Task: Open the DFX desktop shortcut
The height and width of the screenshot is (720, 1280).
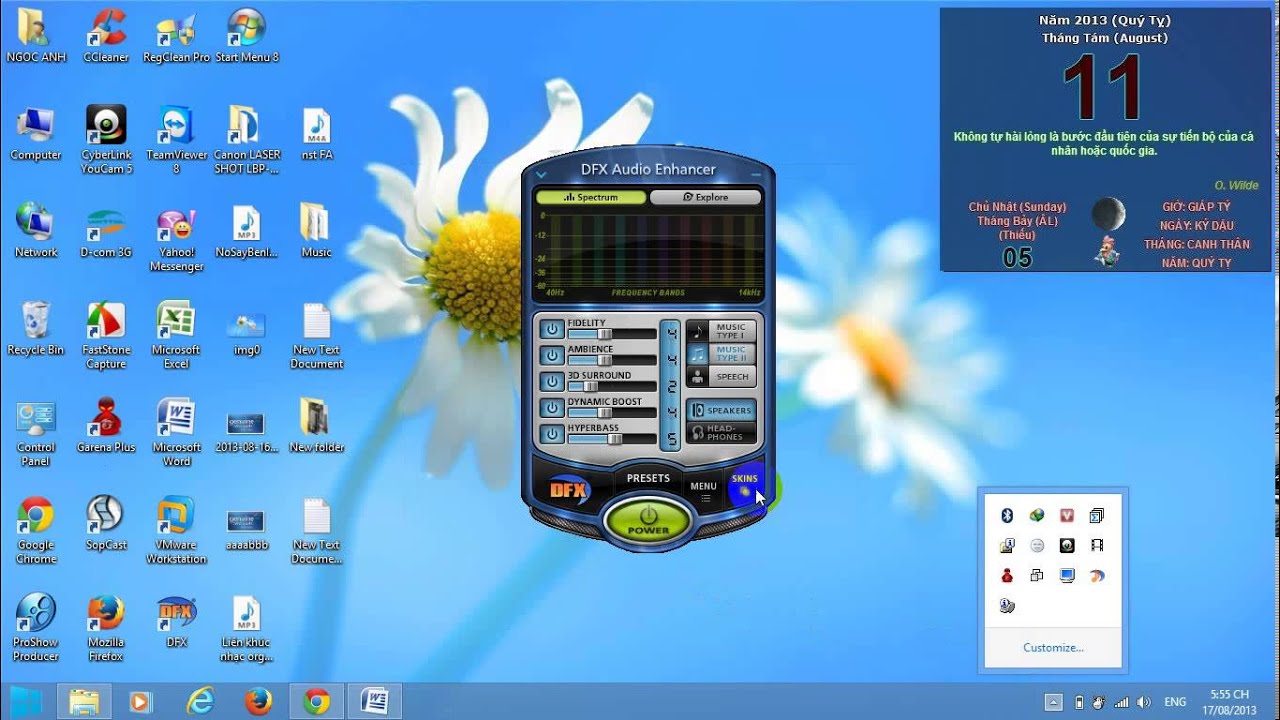Action: [176, 621]
